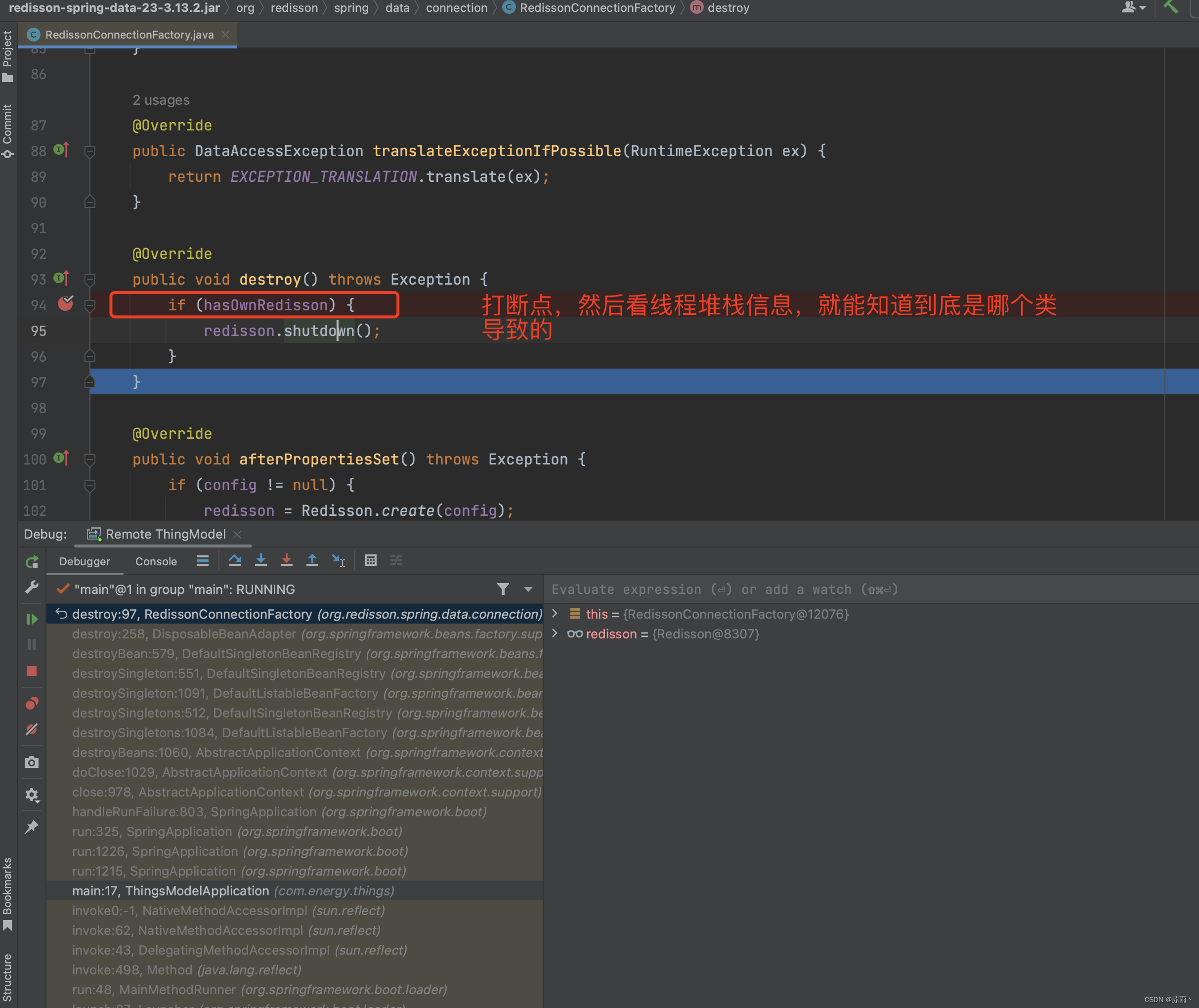This screenshot has width=1199, height=1008.
Task: Click the Run to Cursor icon
Action: pos(339,560)
